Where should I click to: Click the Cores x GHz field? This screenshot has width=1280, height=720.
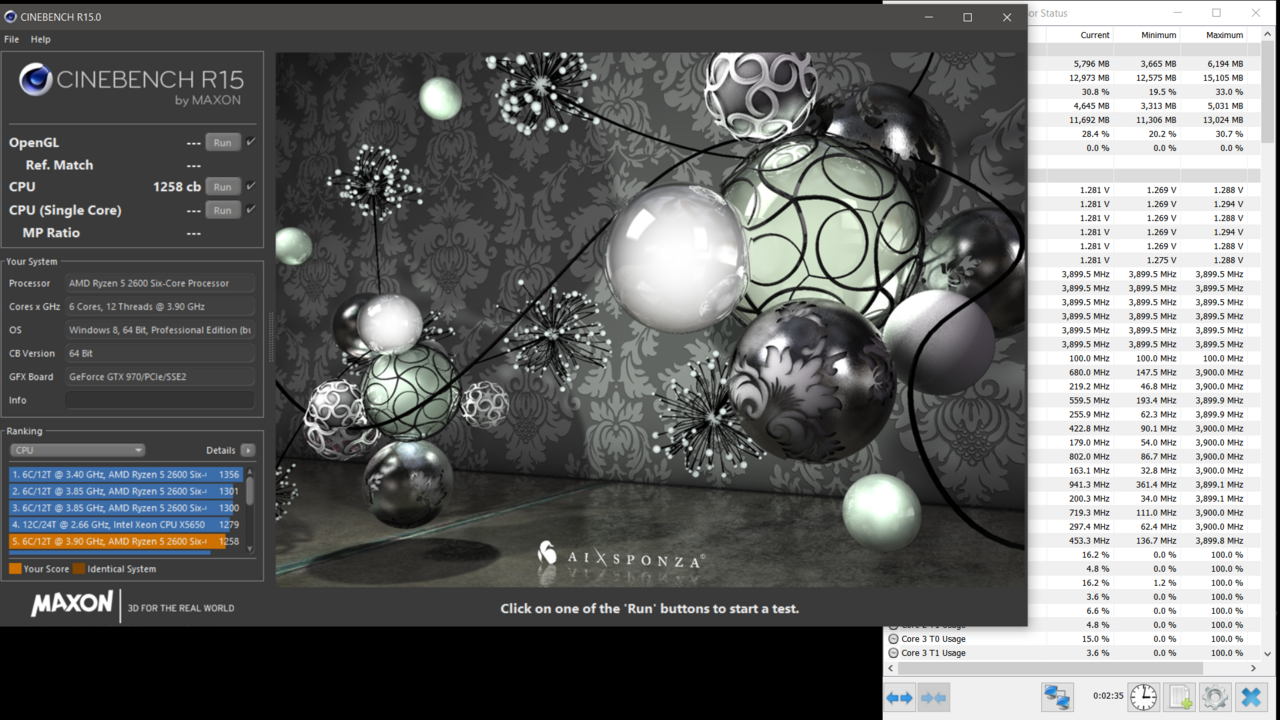(x=160, y=307)
